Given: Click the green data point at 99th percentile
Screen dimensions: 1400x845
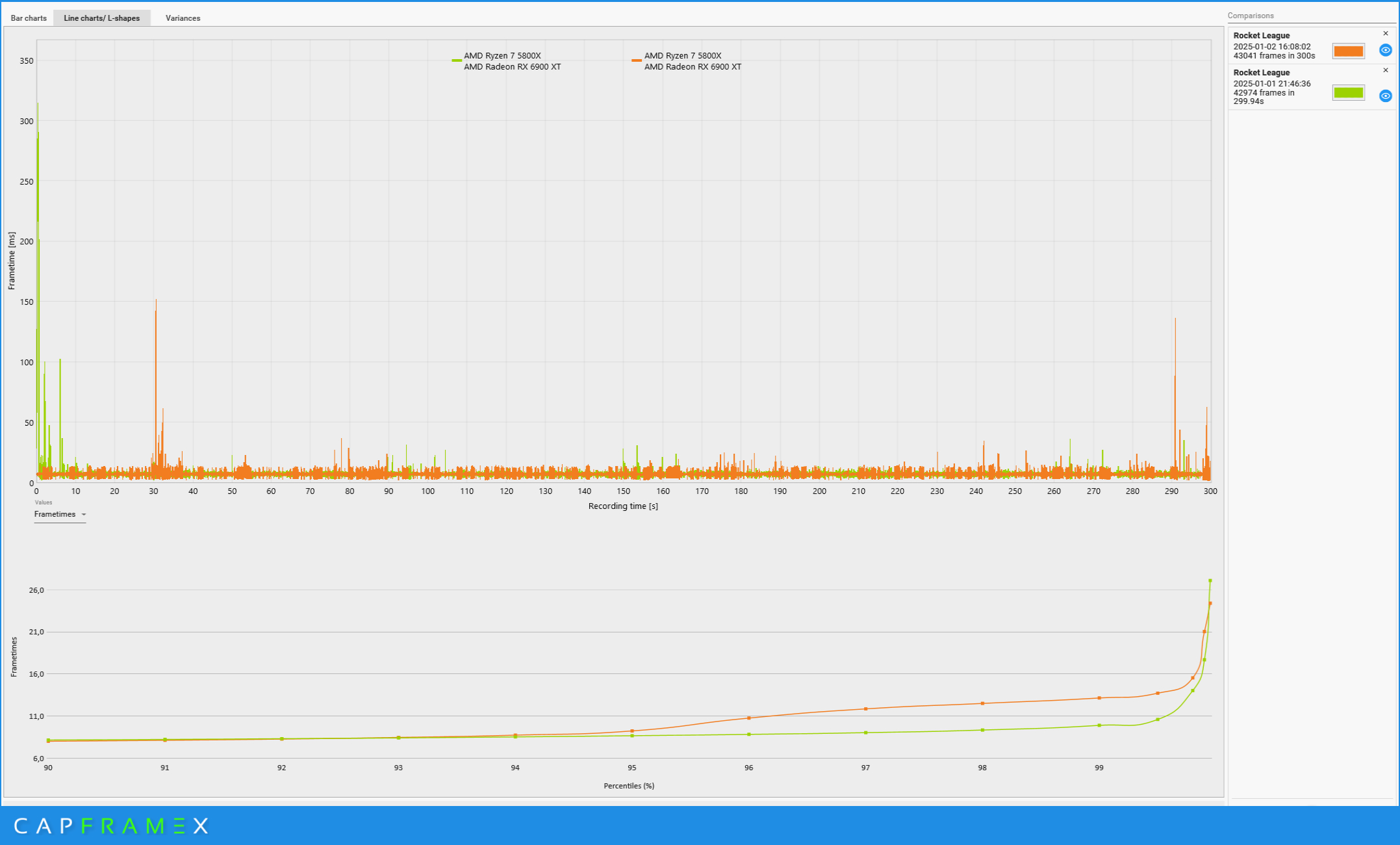Looking at the screenshot, I should [1099, 725].
